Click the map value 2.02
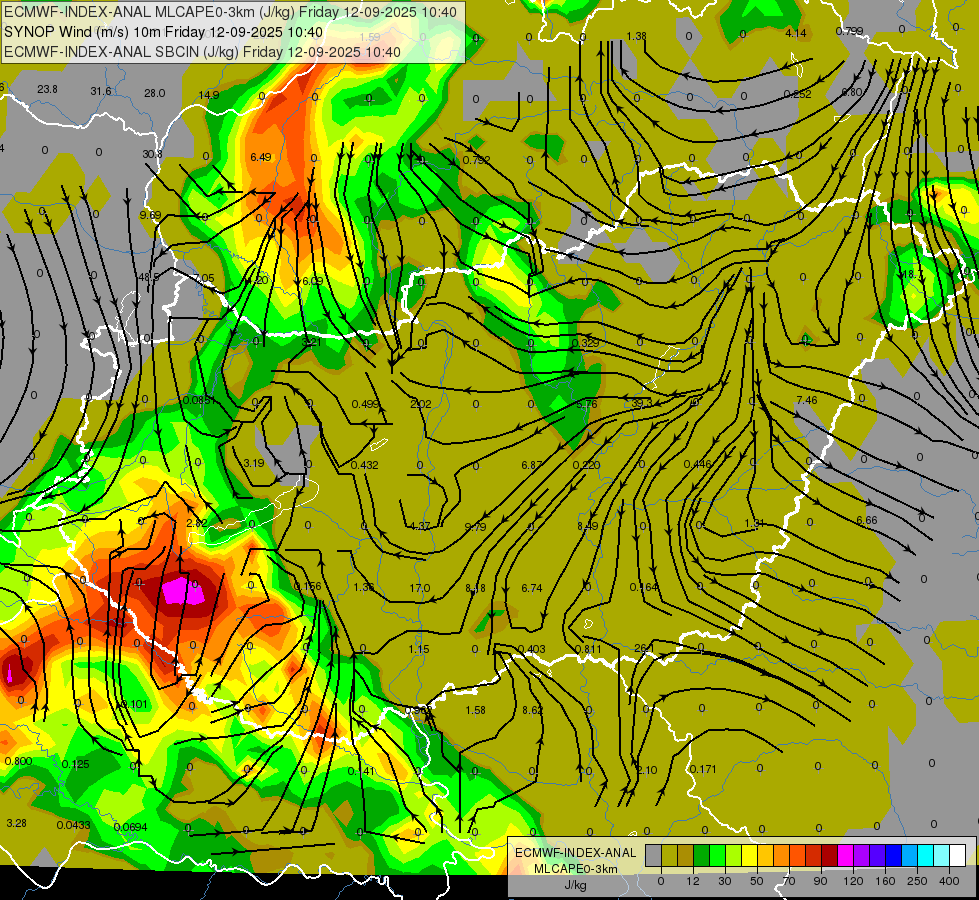The height and width of the screenshot is (900, 979). coord(420,404)
